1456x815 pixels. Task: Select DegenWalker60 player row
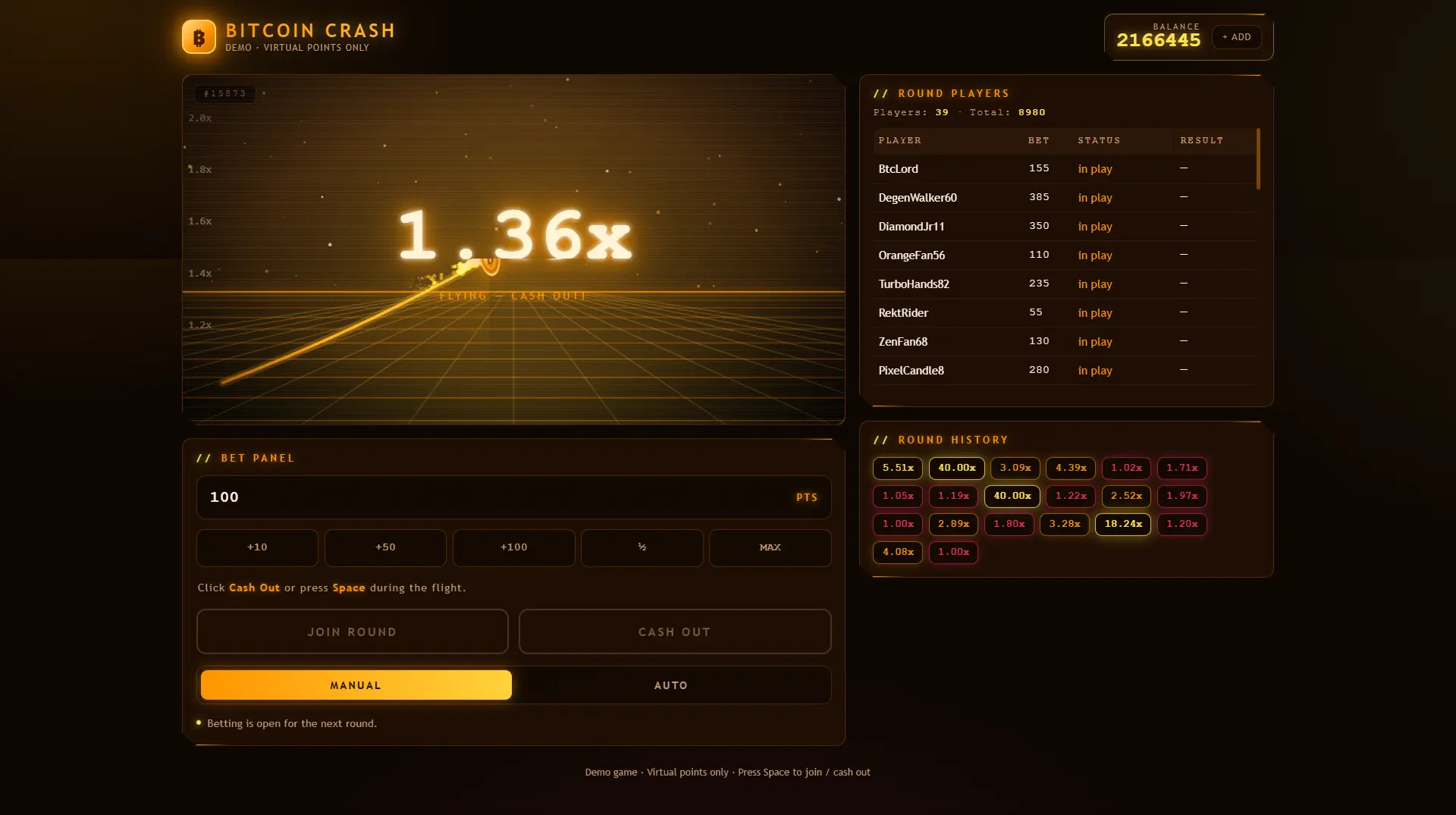click(x=1064, y=198)
